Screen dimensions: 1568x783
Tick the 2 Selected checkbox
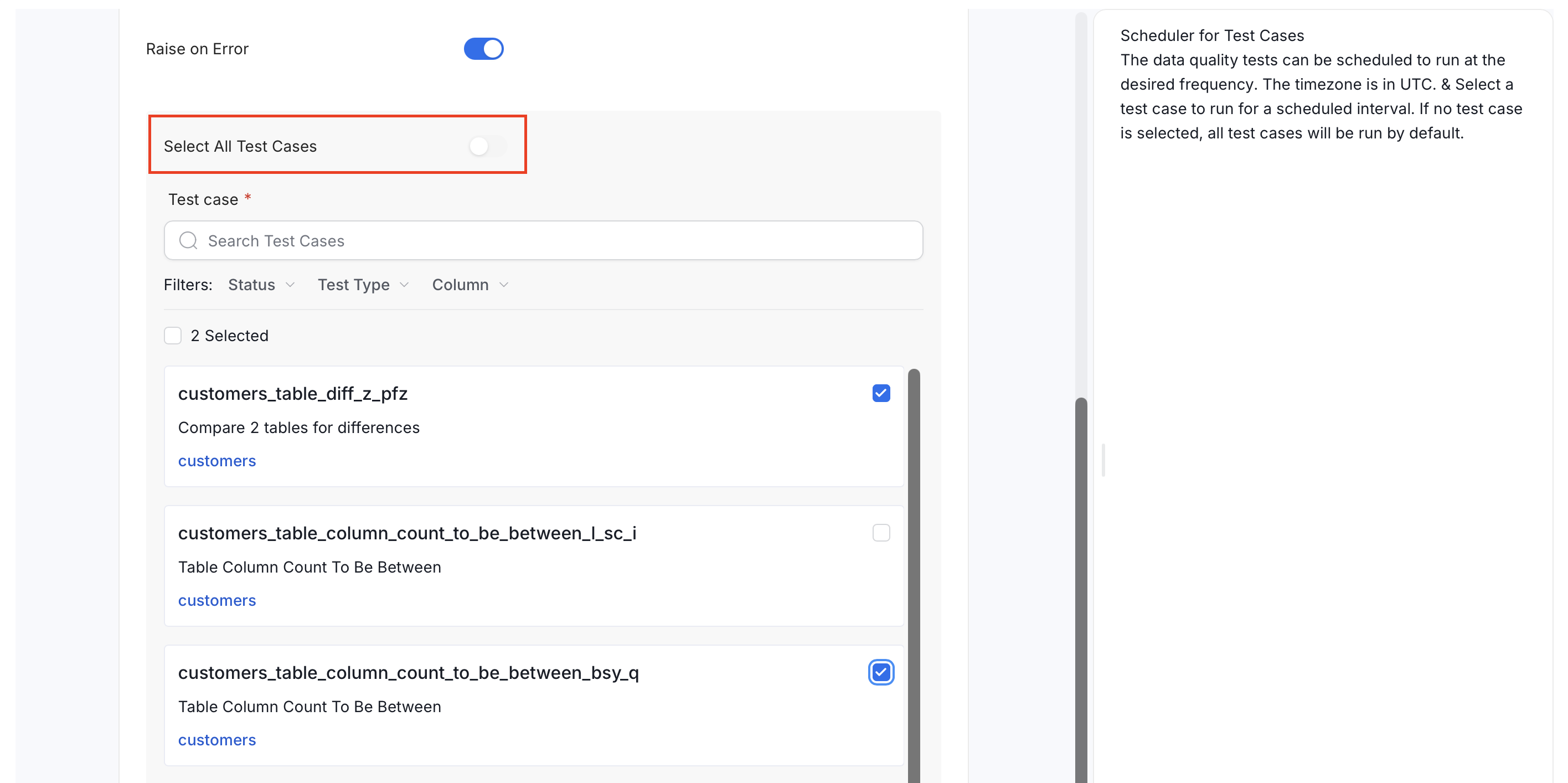173,336
